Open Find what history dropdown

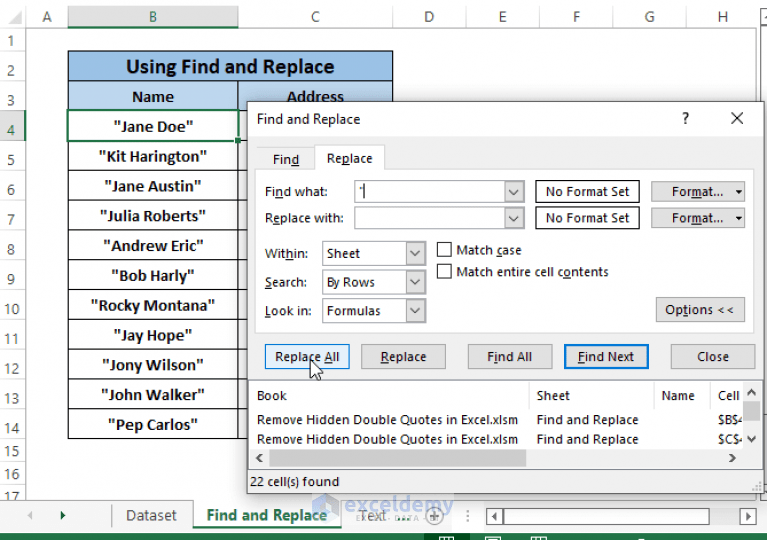[x=514, y=192]
